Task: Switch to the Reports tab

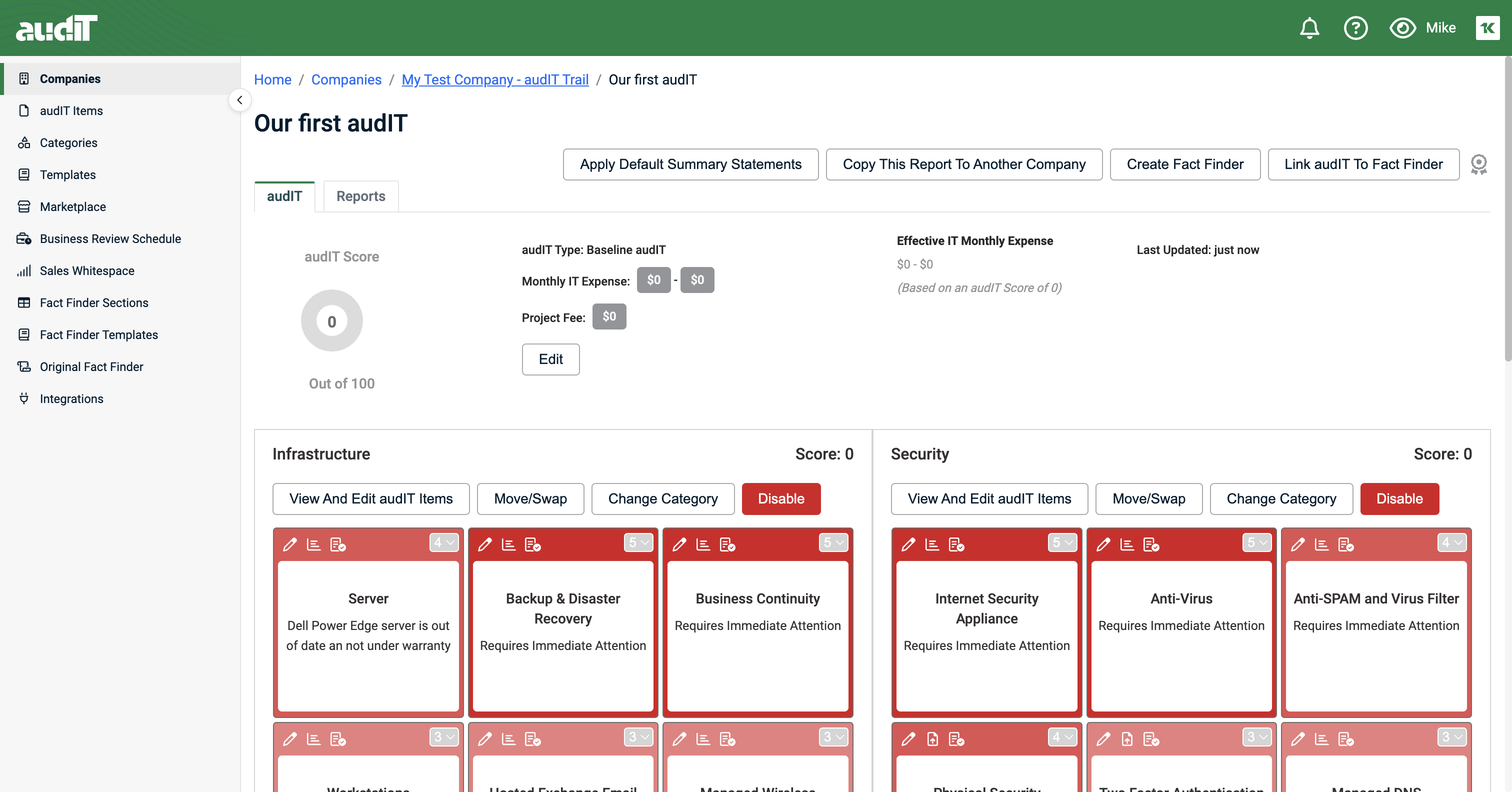Action: click(x=361, y=196)
